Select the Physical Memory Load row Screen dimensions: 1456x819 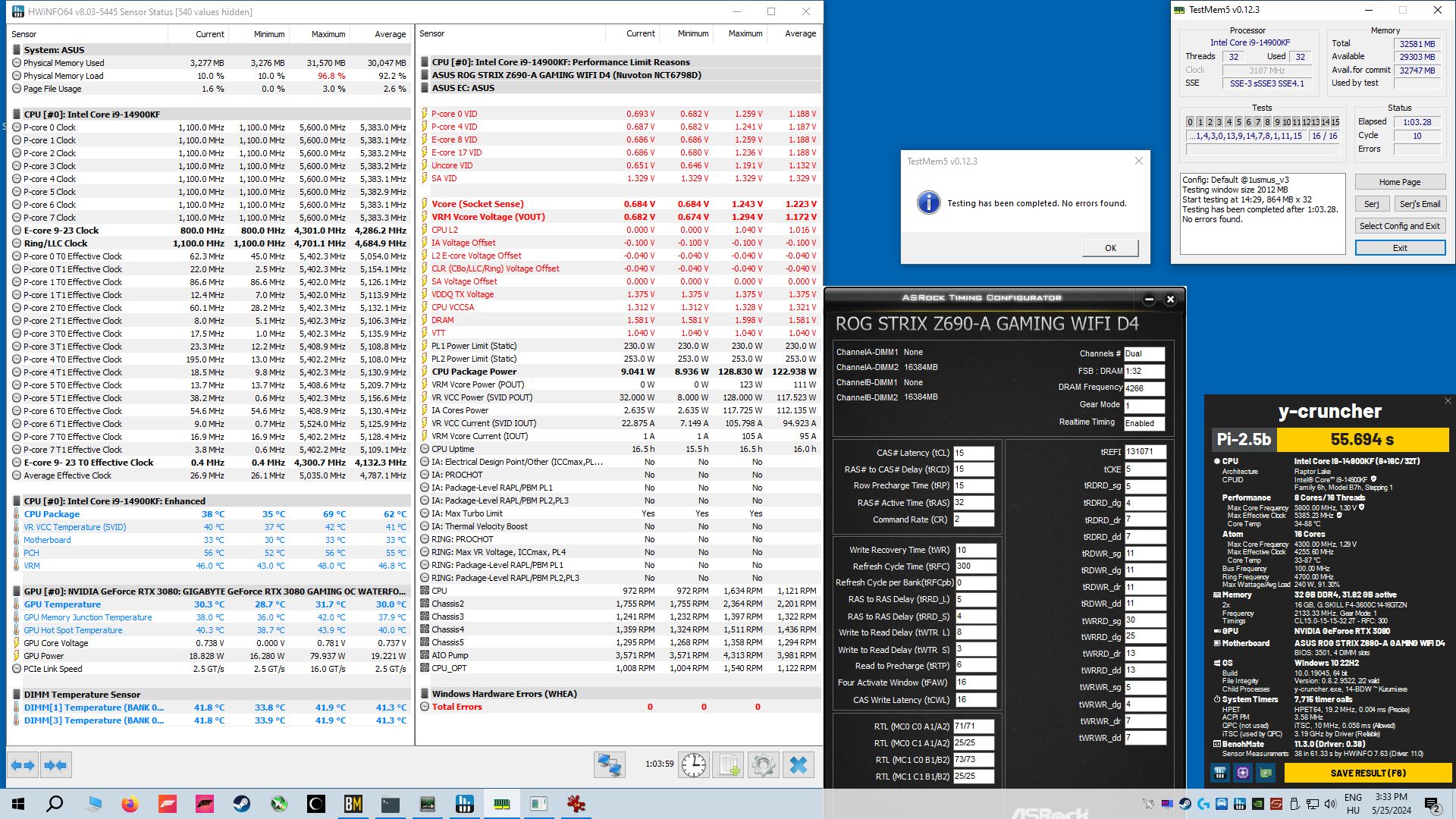(210, 76)
